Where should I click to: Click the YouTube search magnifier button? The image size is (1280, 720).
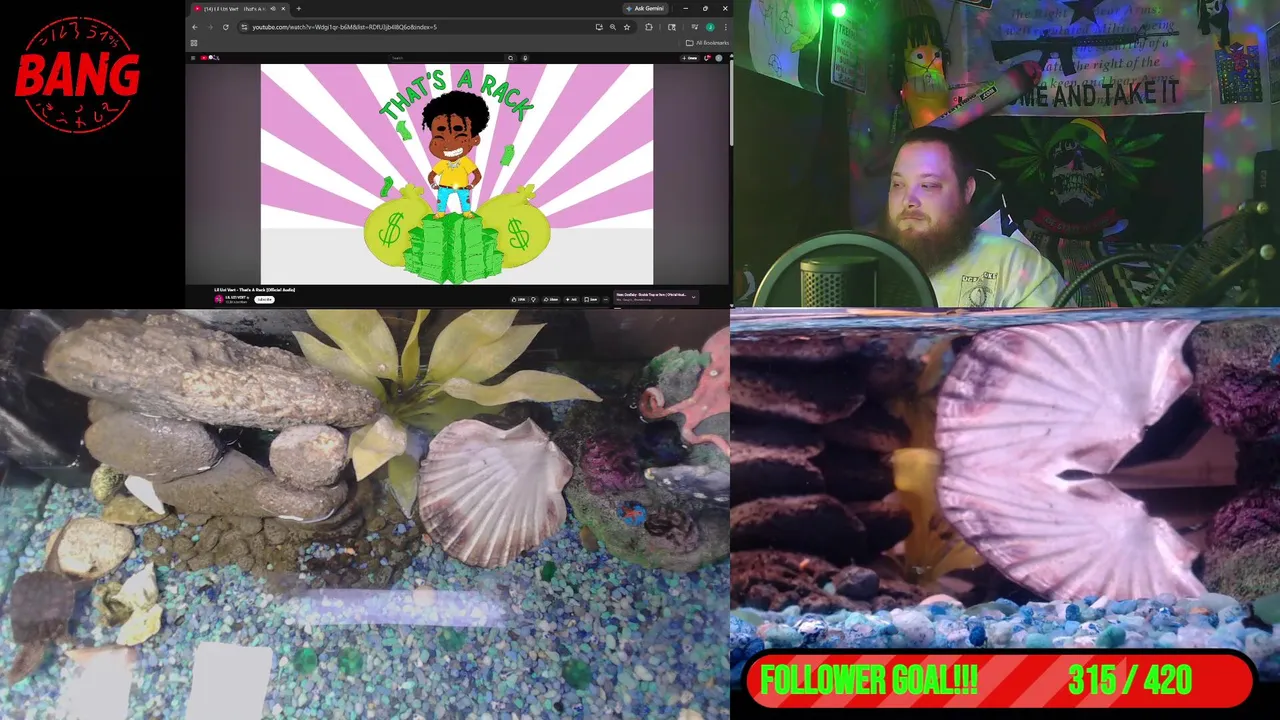[510, 58]
